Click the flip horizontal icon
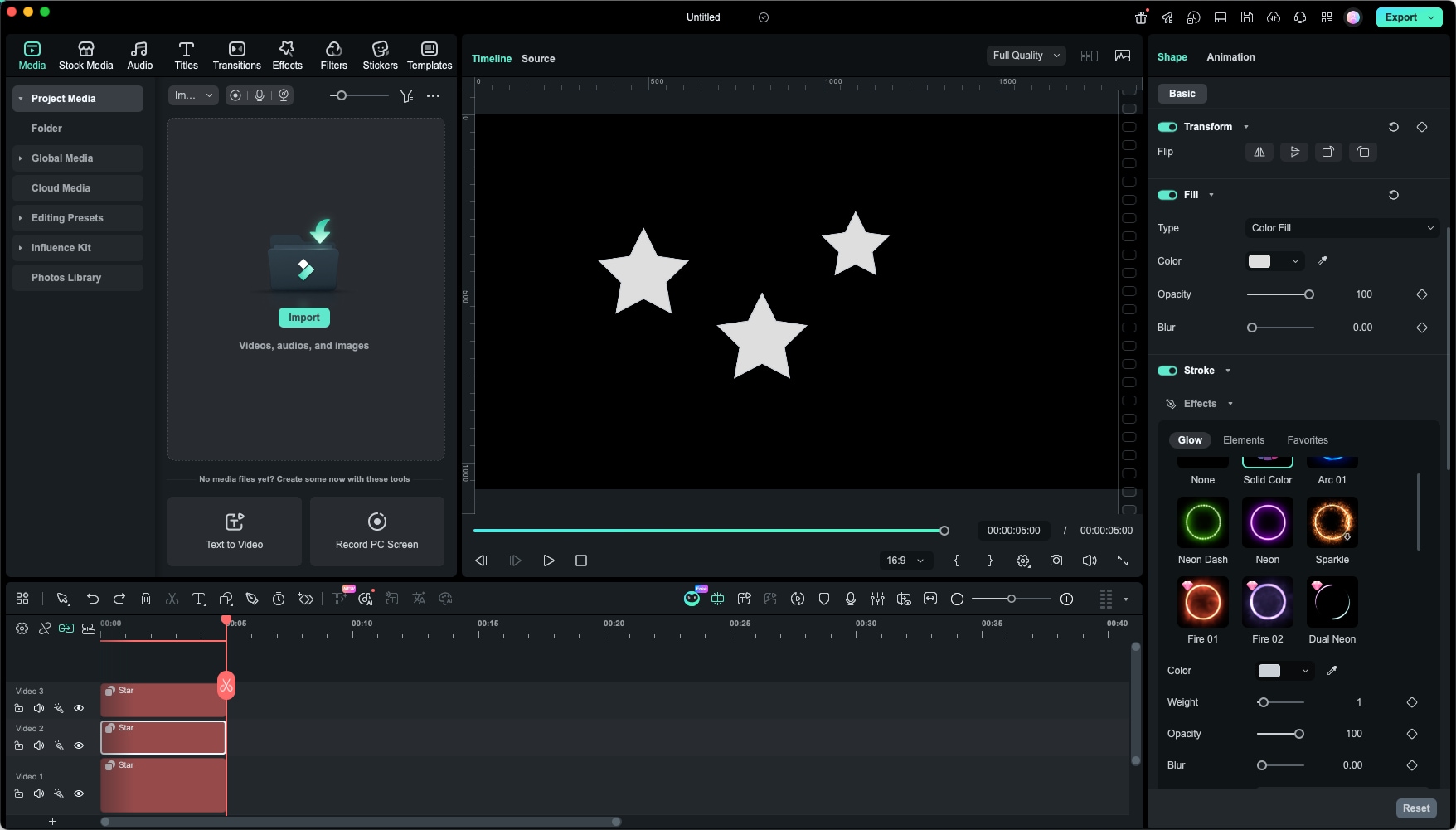 click(x=1259, y=152)
